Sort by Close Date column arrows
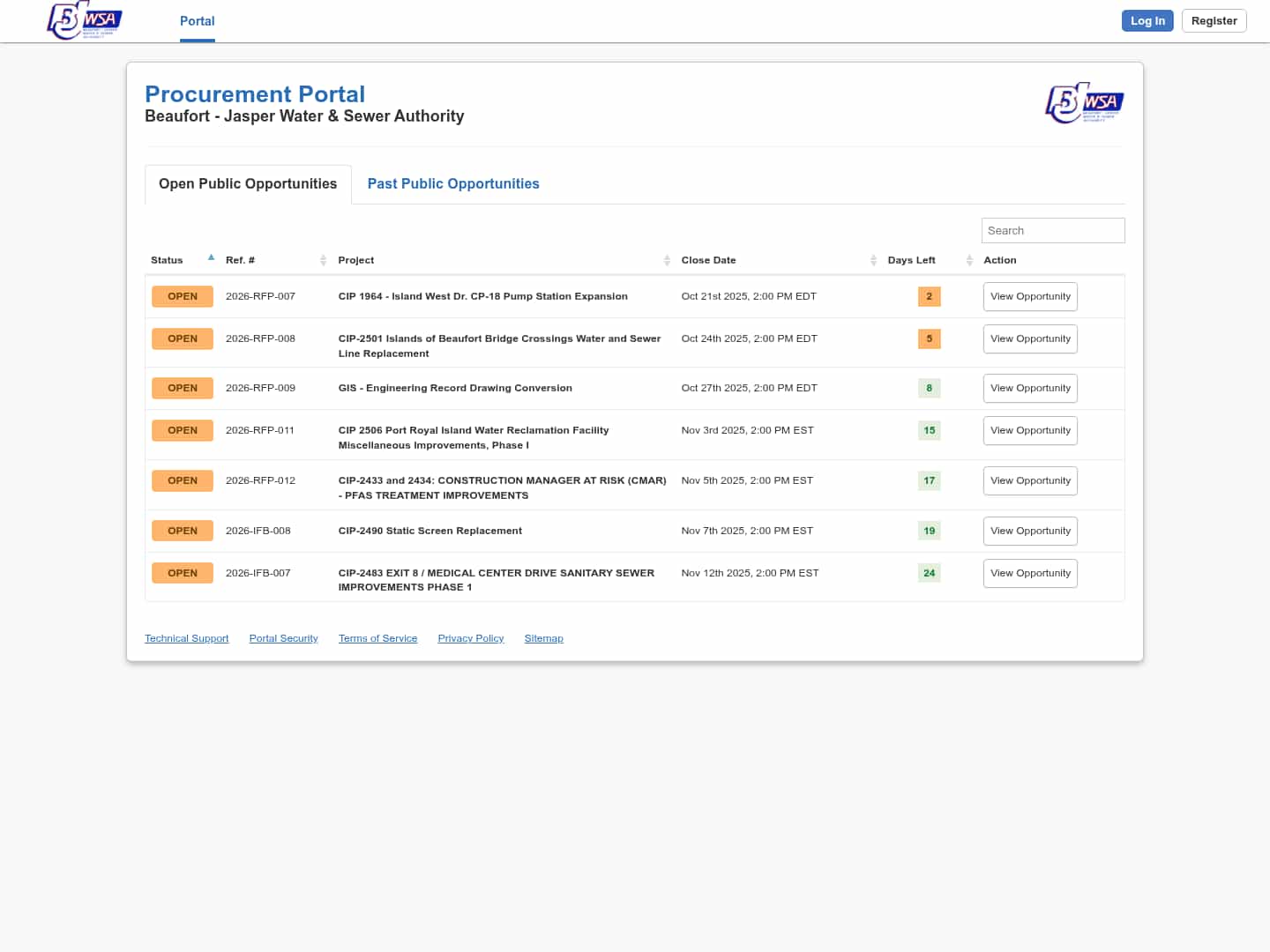The width and height of the screenshot is (1270, 952). (873, 260)
